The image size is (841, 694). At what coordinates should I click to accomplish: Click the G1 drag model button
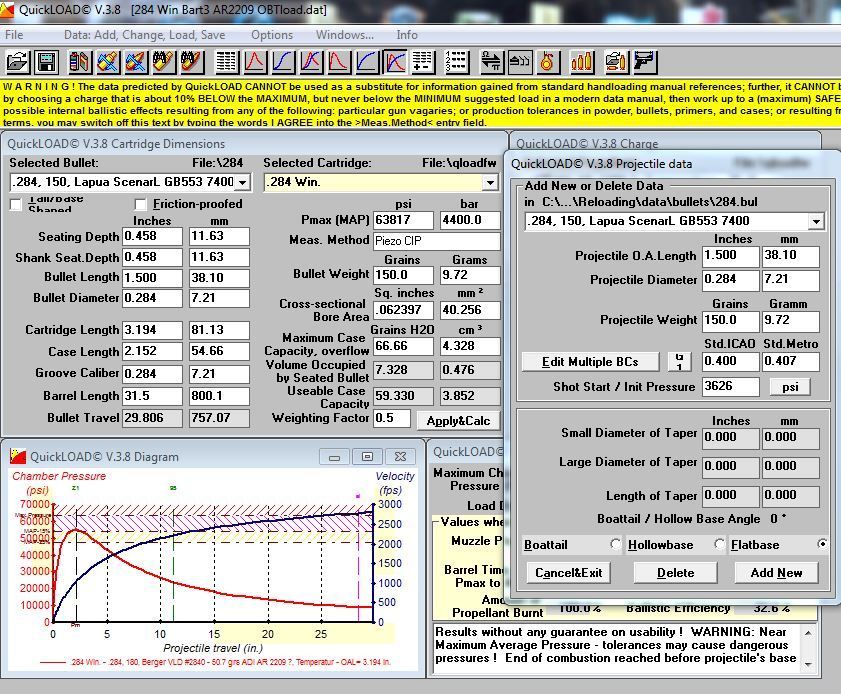point(679,362)
